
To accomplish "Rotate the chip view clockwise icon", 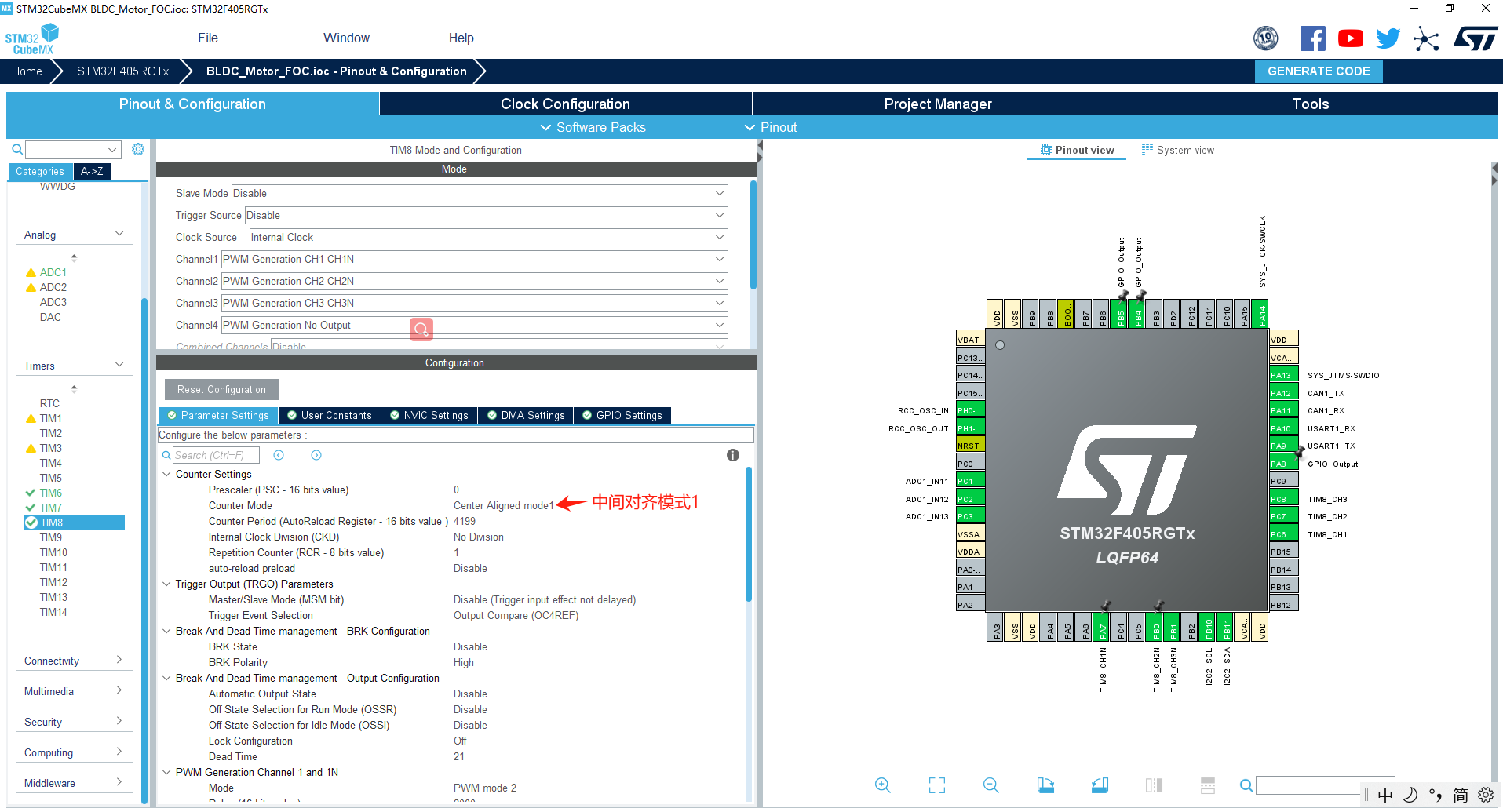I will [x=1045, y=785].
